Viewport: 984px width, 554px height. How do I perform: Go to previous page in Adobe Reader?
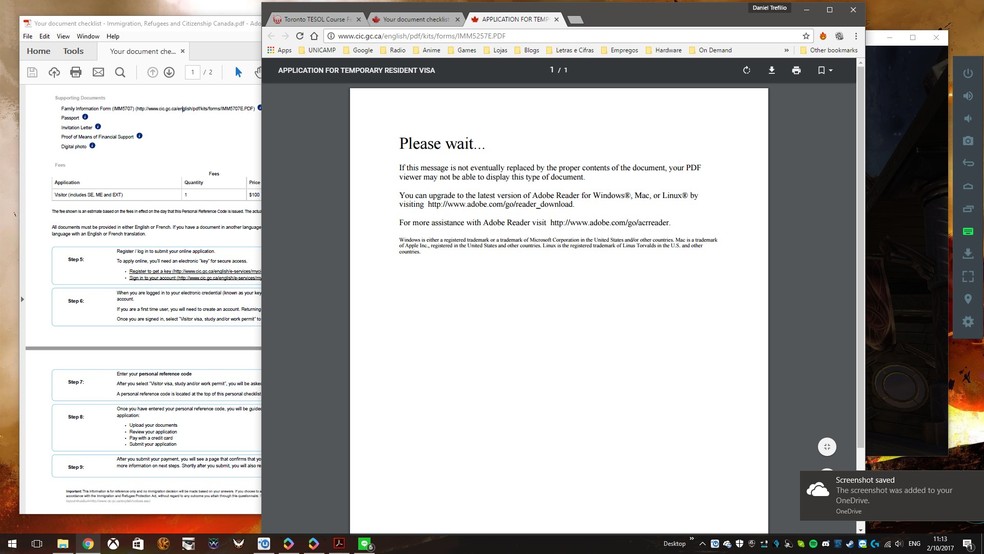pyautogui.click(x=152, y=73)
